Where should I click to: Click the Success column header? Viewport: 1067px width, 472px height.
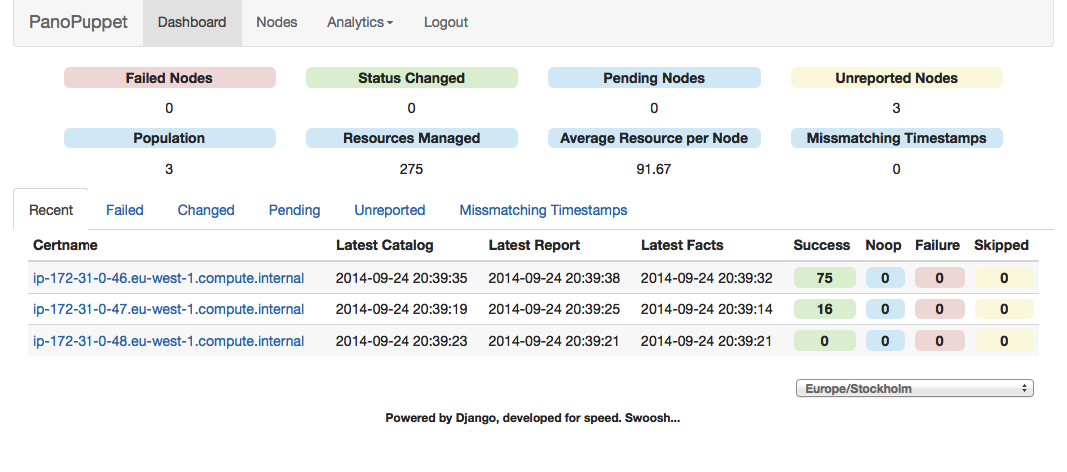coord(821,245)
